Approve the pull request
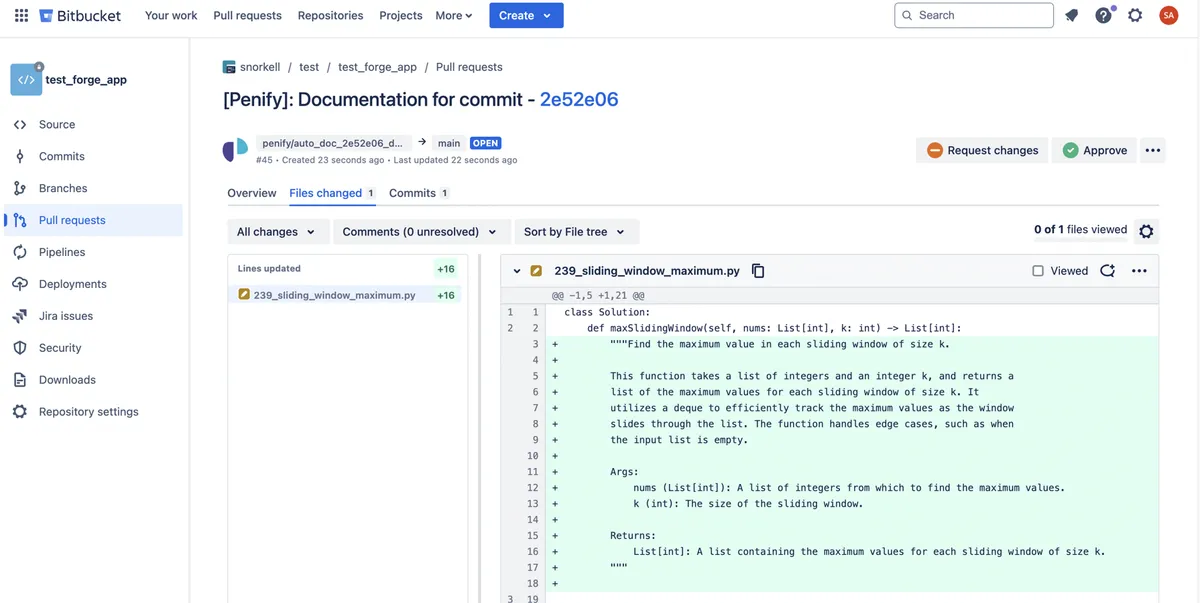 tap(1093, 151)
